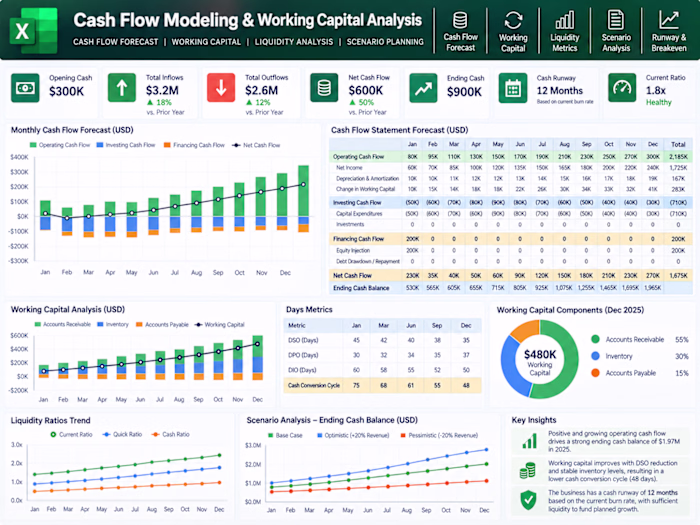Click the Current Ratio Healthy label
The height and width of the screenshot is (525, 700).
click(x=658, y=102)
